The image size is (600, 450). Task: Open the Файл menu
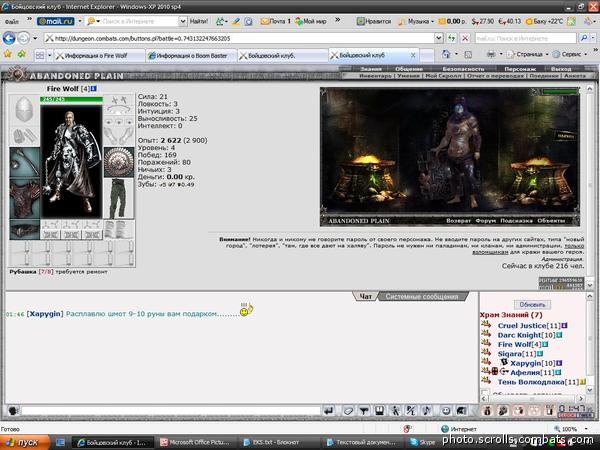[x=12, y=21]
